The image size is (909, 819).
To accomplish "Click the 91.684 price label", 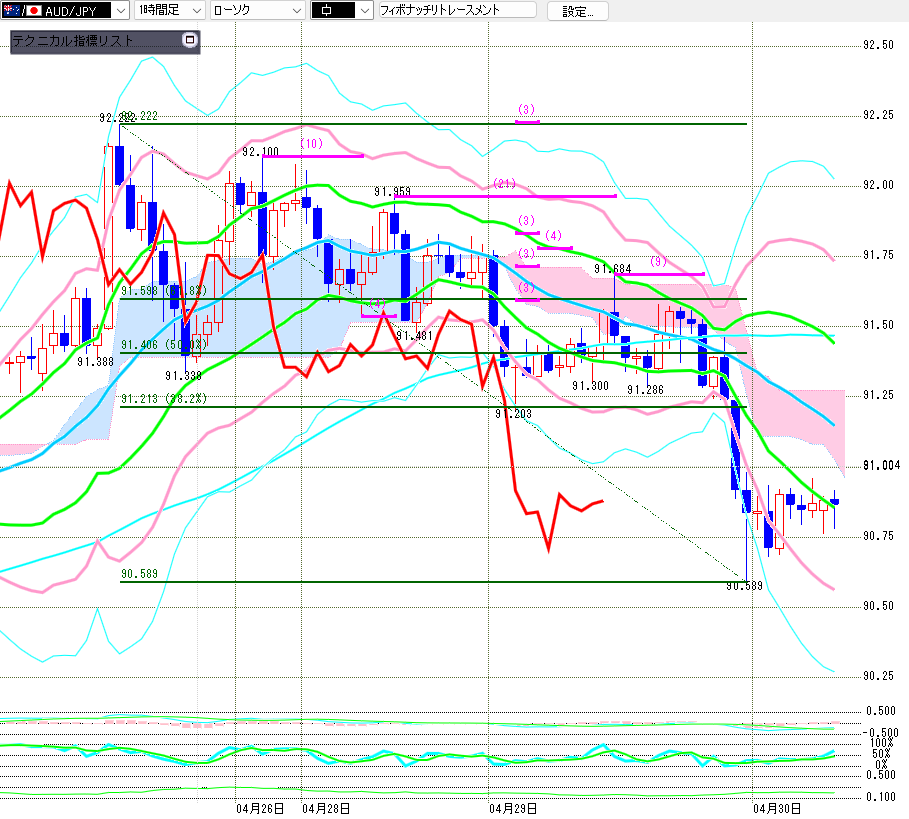I will click(x=613, y=268).
